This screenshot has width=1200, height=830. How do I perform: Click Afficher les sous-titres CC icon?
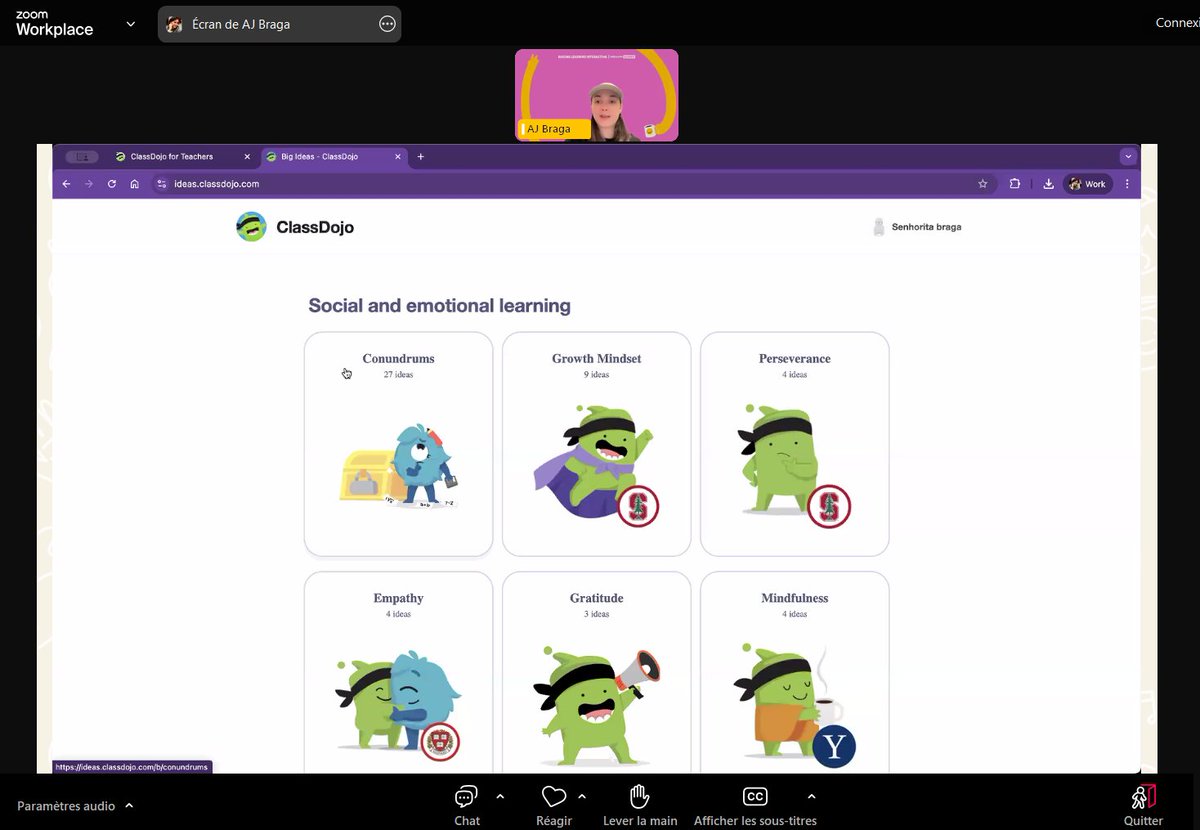(755, 797)
